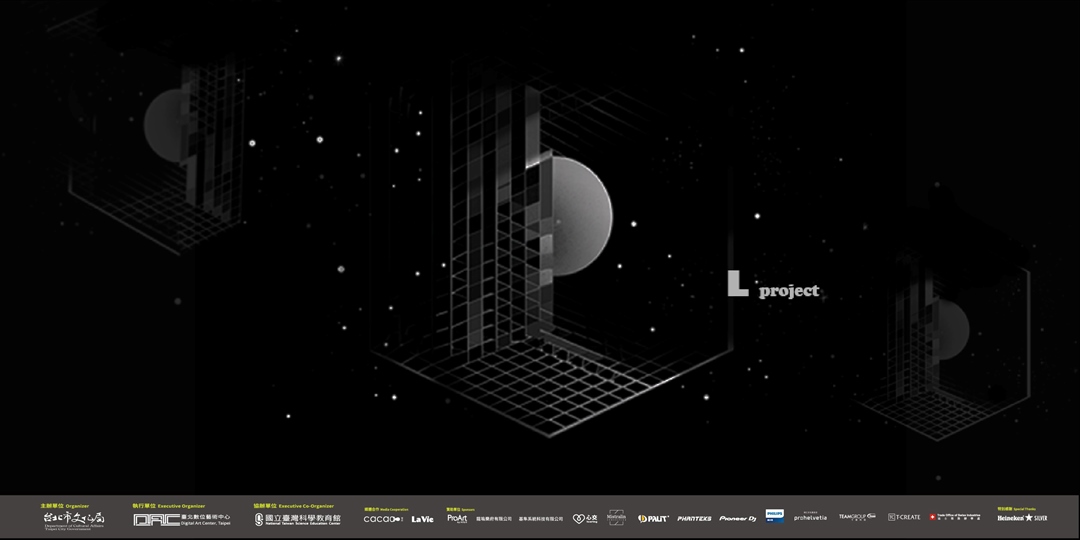Open the cacao media partner logo
This screenshot has width=1080, height=540.
tap(382, 519)
